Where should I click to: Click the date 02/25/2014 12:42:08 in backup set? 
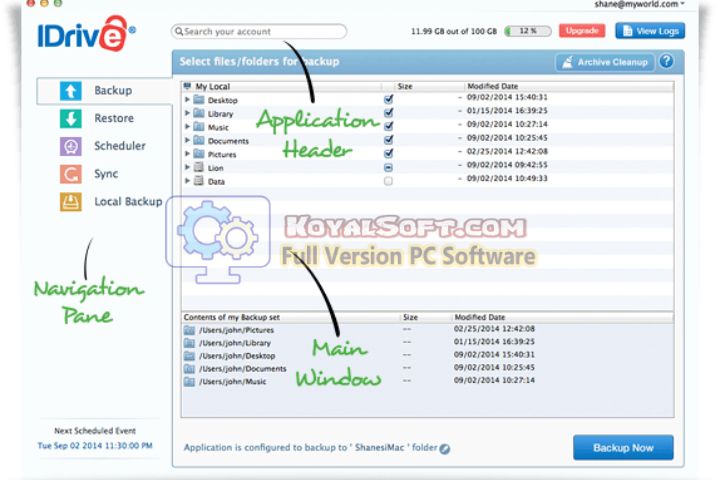(x=494, y=329)
